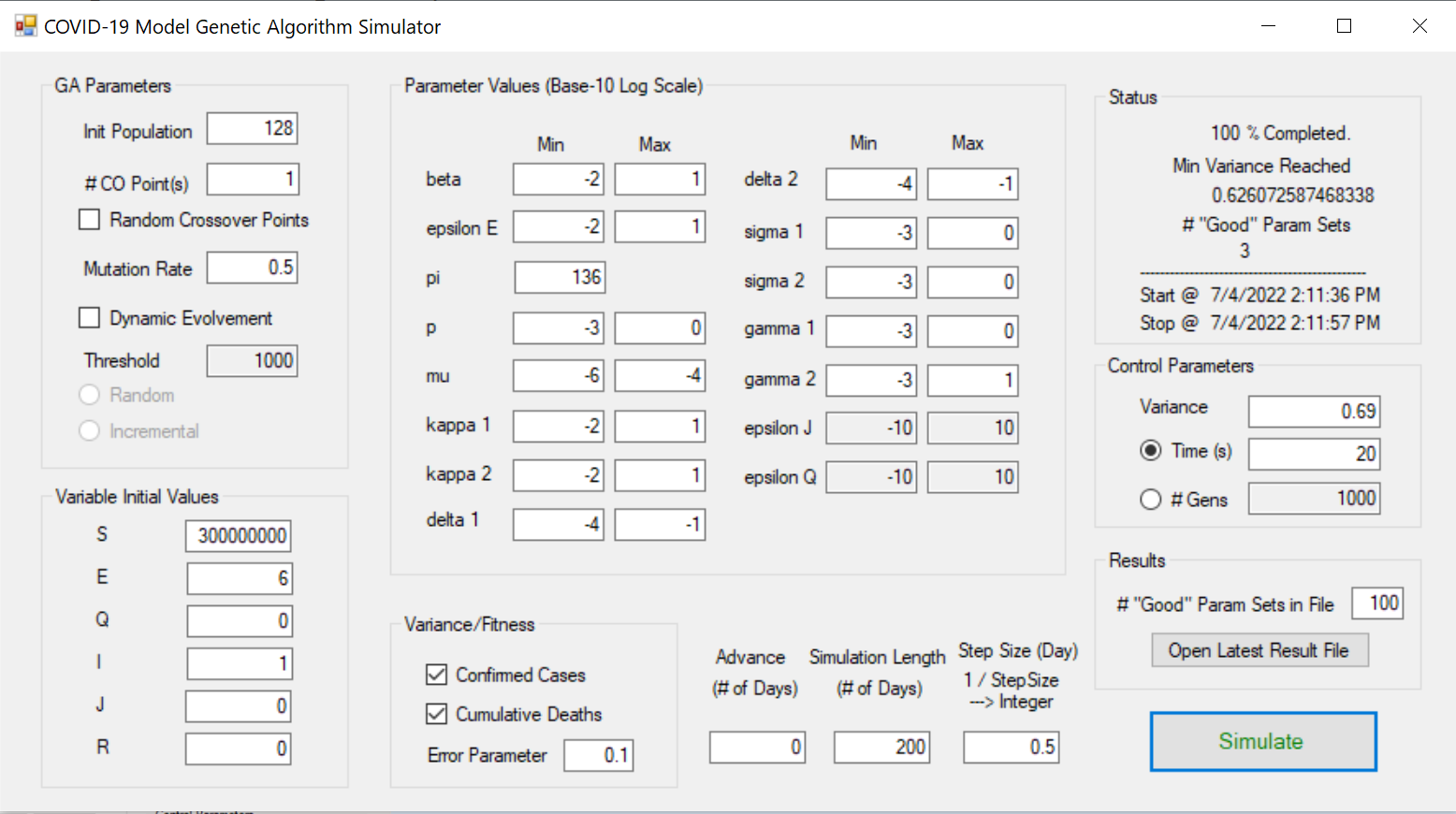Focus the Variance control parameter field
Viewport: 1456px width, 814px height.
click(1314, 412)
